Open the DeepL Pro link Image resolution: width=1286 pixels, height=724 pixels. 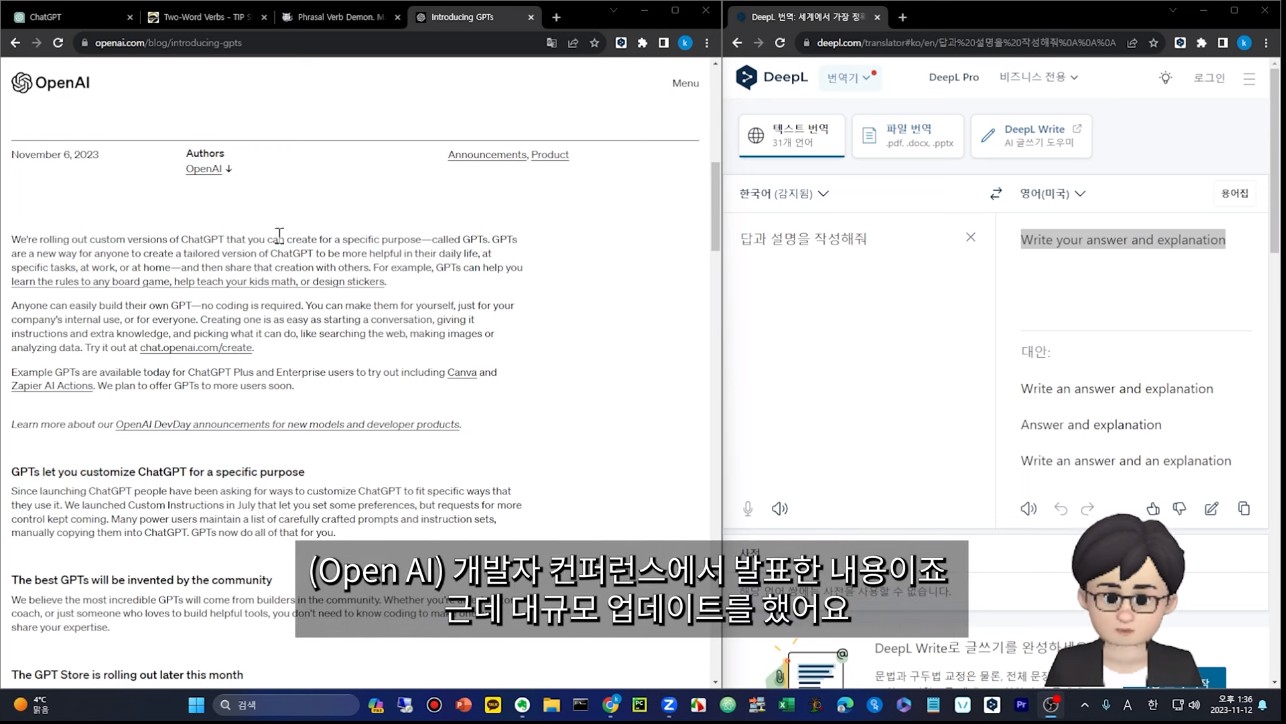[x=953, y=77]
